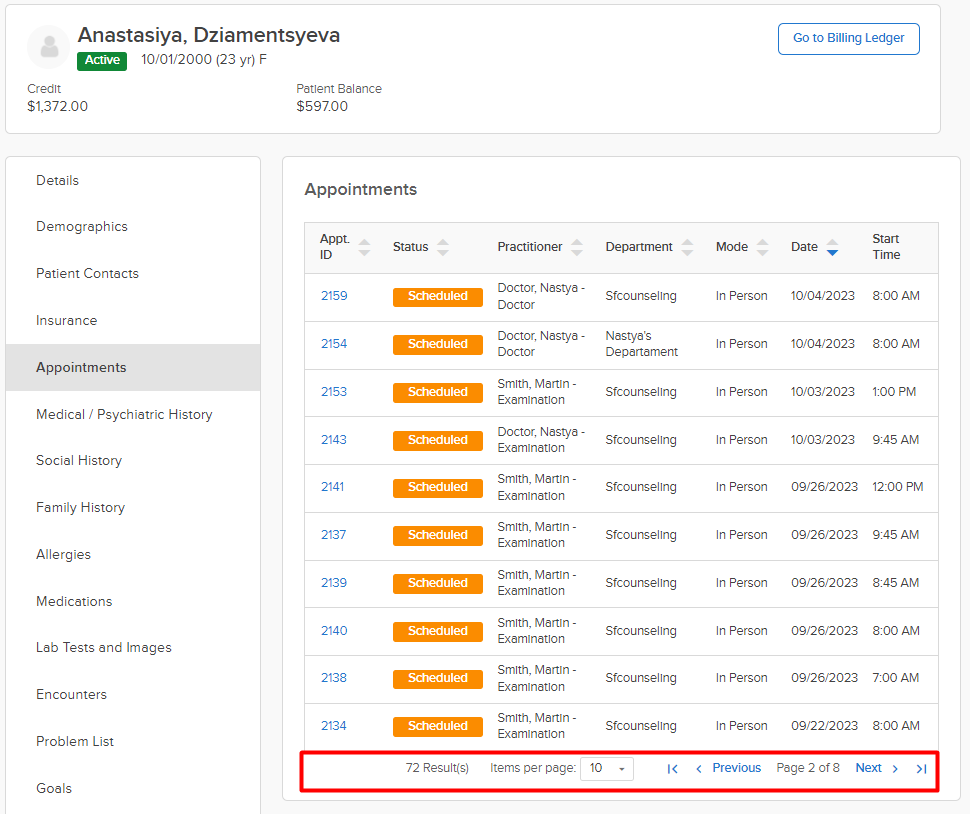The image size is (970, 814).
Task: Open appointment 2137 link
Action: [333, 535]
